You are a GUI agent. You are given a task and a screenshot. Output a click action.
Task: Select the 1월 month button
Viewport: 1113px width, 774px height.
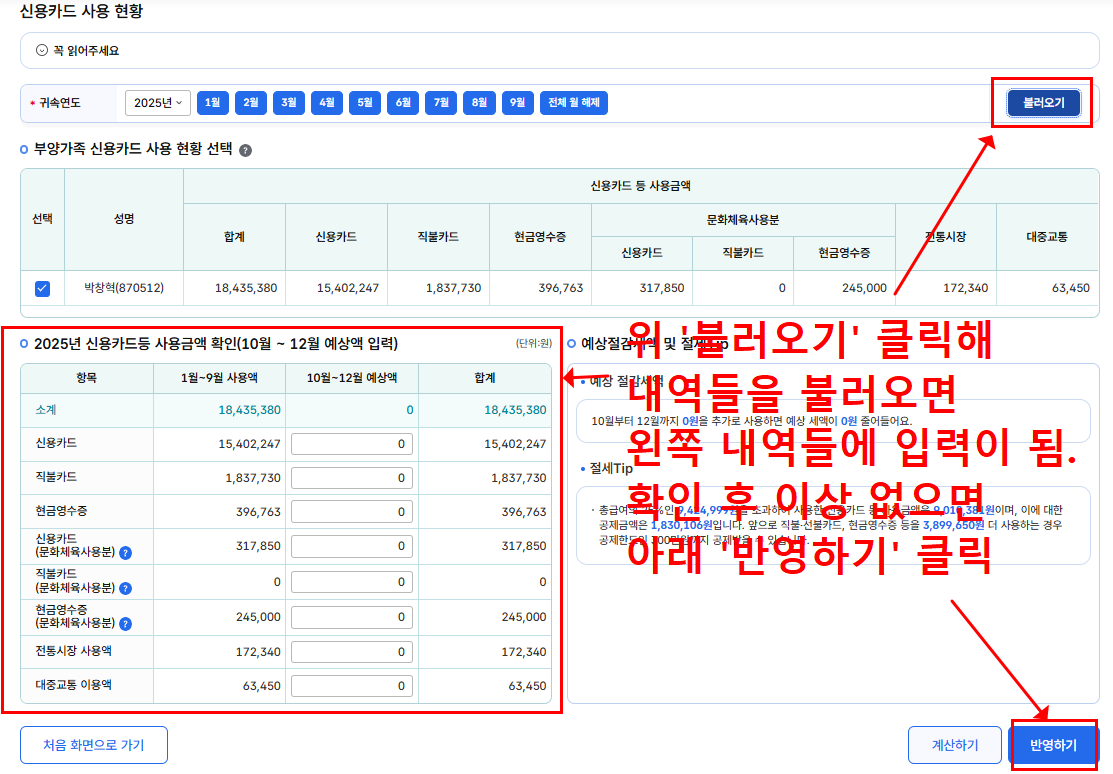(x=212, y=102)
